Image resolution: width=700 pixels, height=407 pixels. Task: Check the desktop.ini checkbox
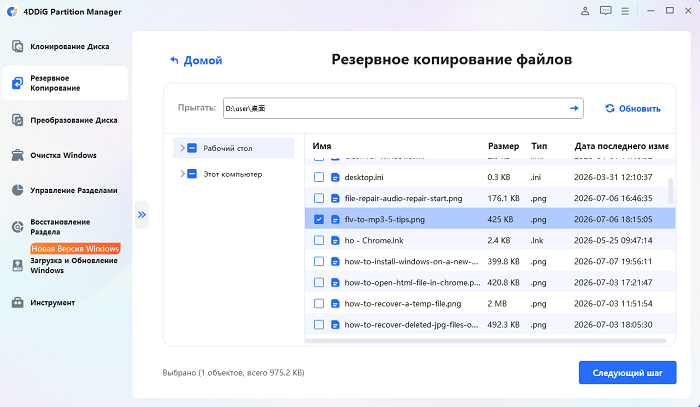click(x=319, y=177)
